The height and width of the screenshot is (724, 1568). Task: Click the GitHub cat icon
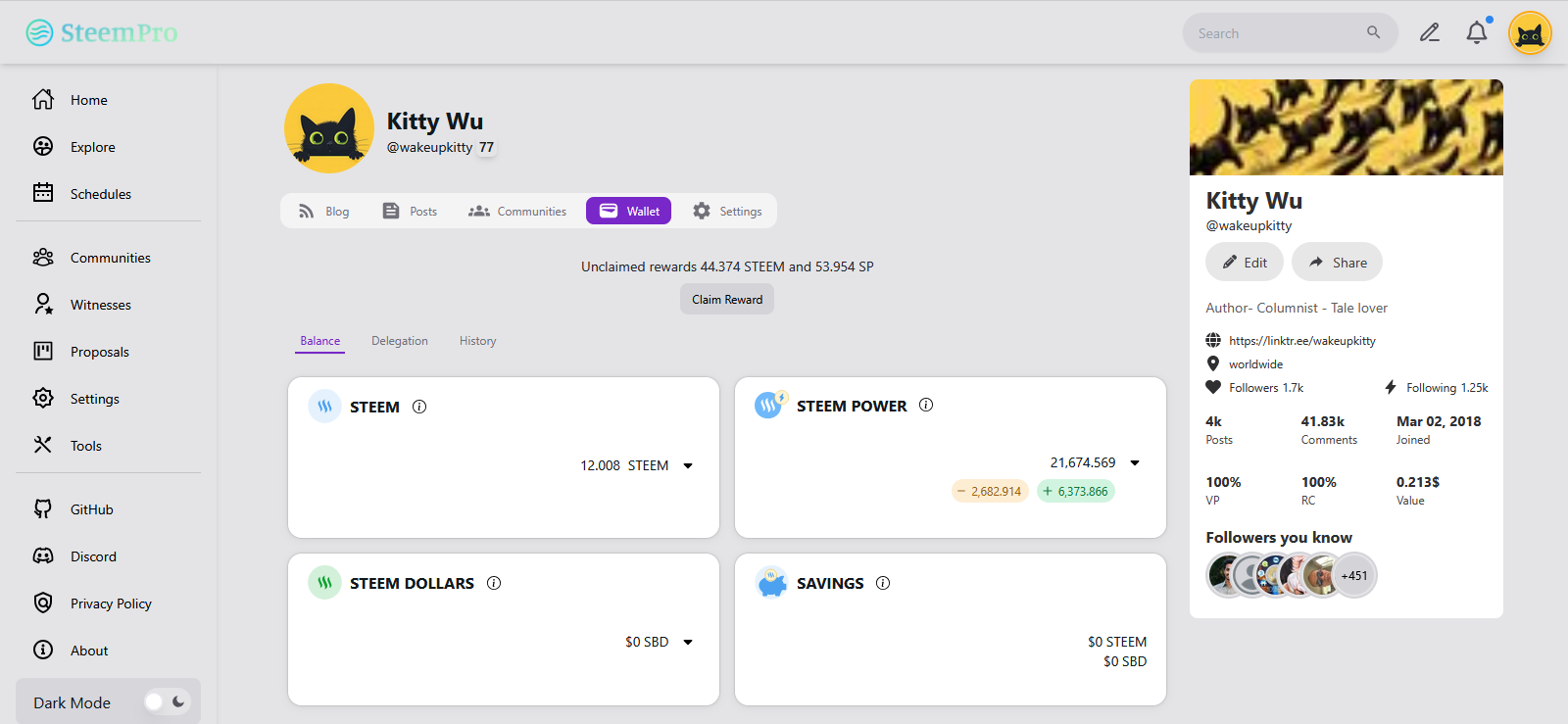[43, 509]
